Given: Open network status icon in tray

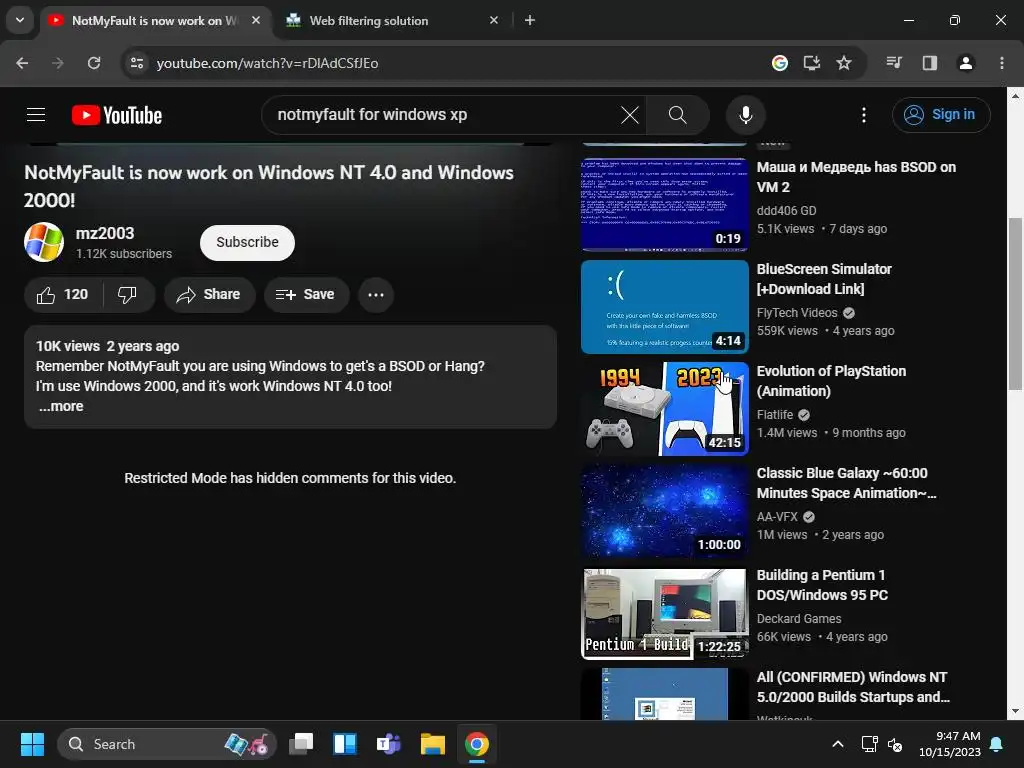Looking at the screenshot, I should click(869, 744).
